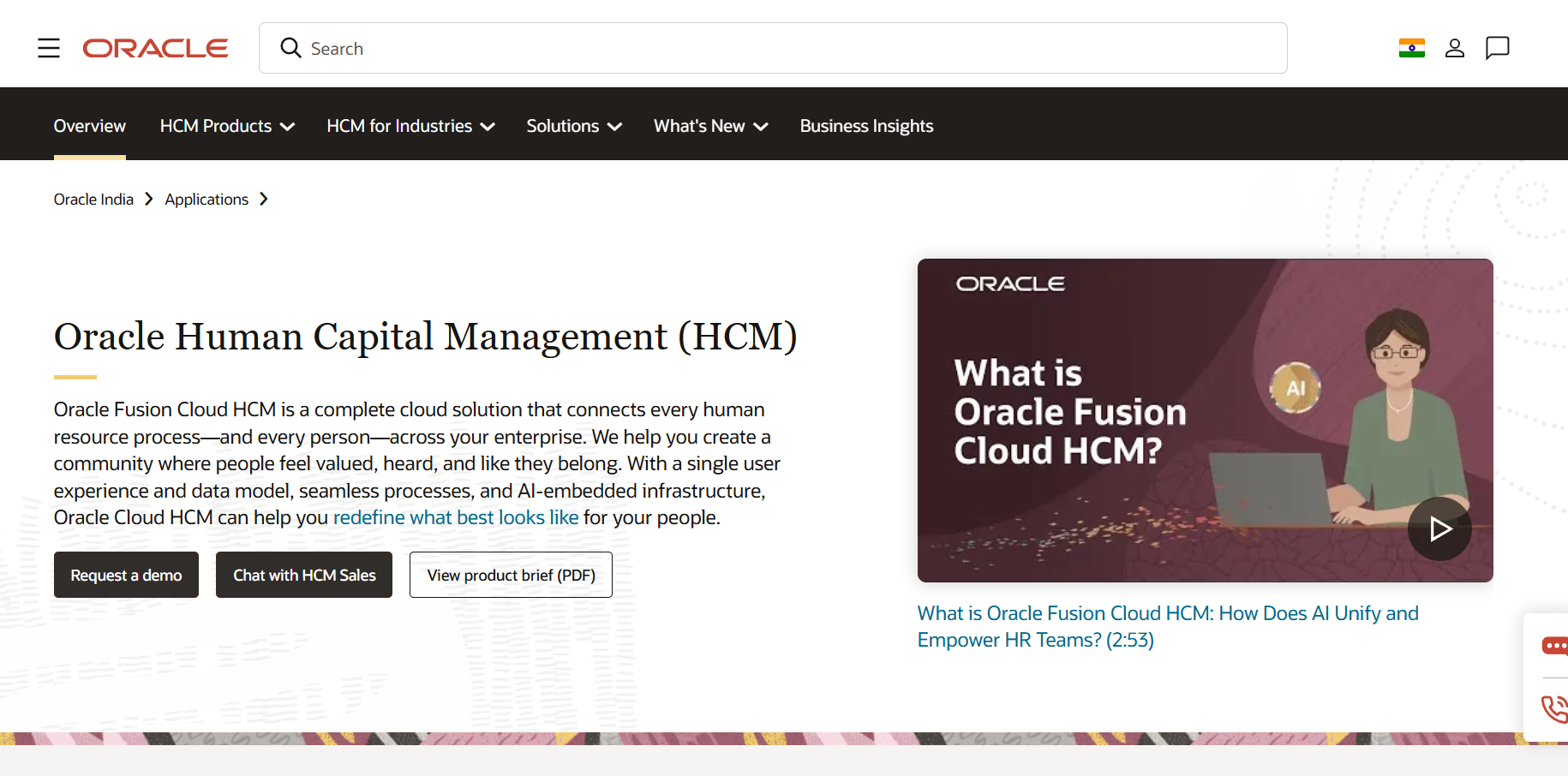
Task: Open the user account icon
Action: (x=1454, y=48)
